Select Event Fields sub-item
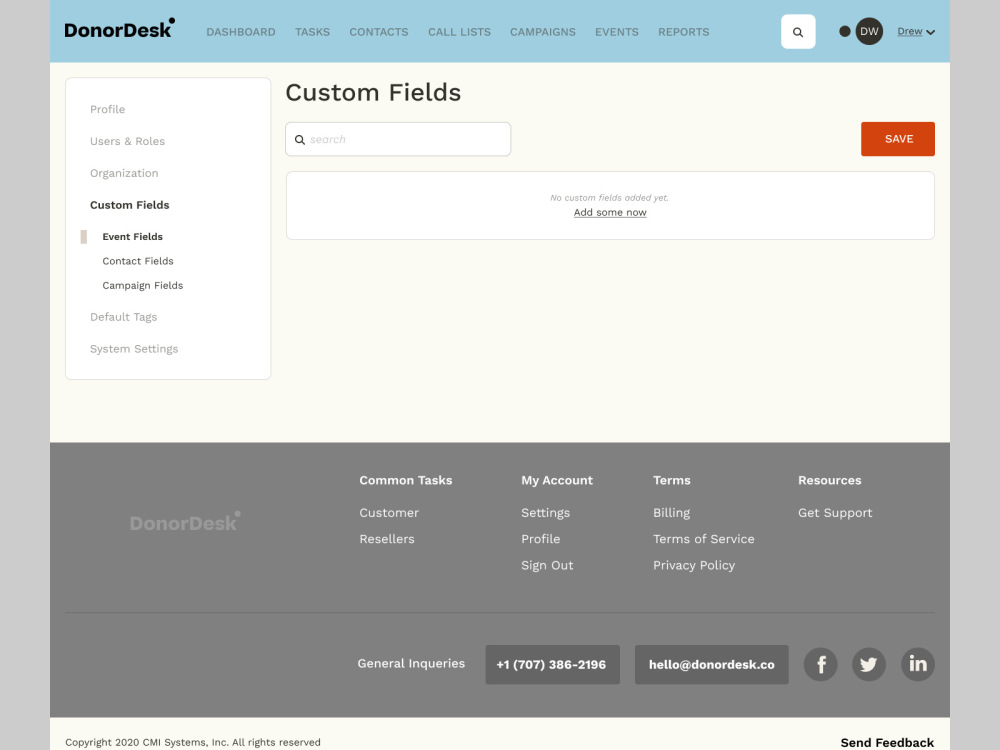This screenshot has width=1000, height=750. point(132,237)
